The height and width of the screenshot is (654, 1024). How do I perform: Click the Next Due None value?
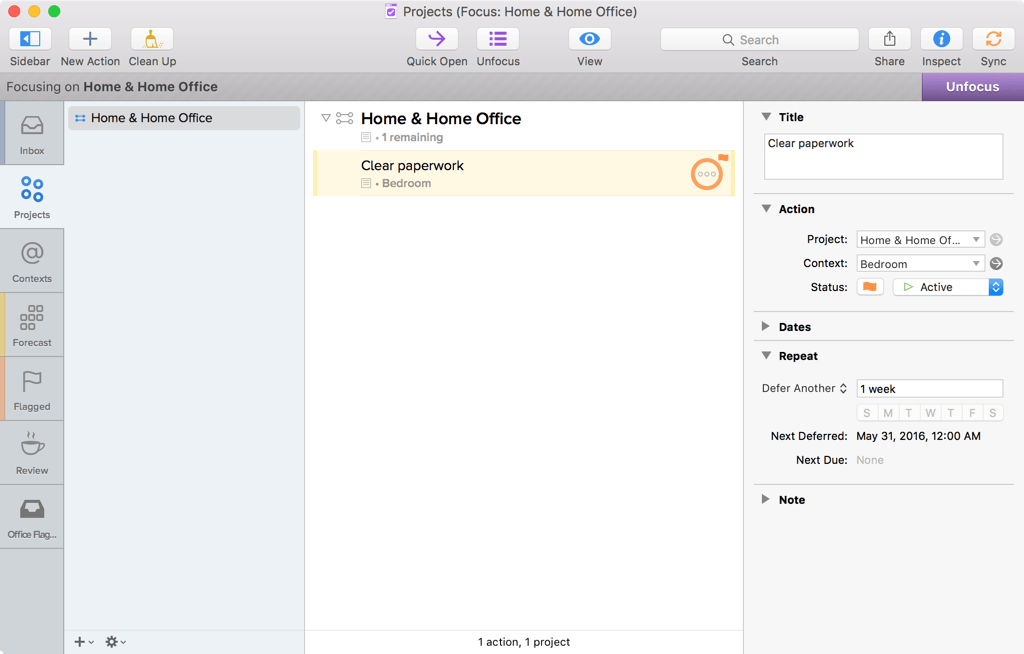(870, 460)
